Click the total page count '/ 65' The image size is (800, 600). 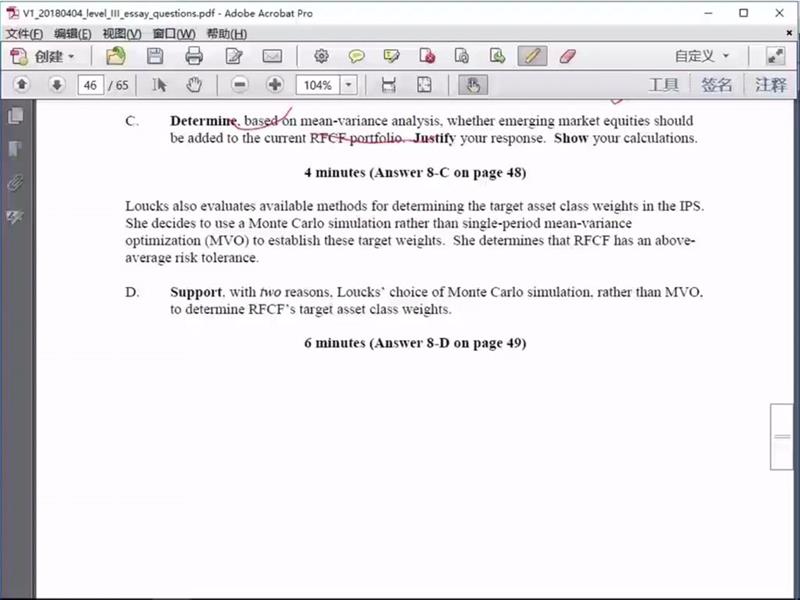(x=118, y=85)
